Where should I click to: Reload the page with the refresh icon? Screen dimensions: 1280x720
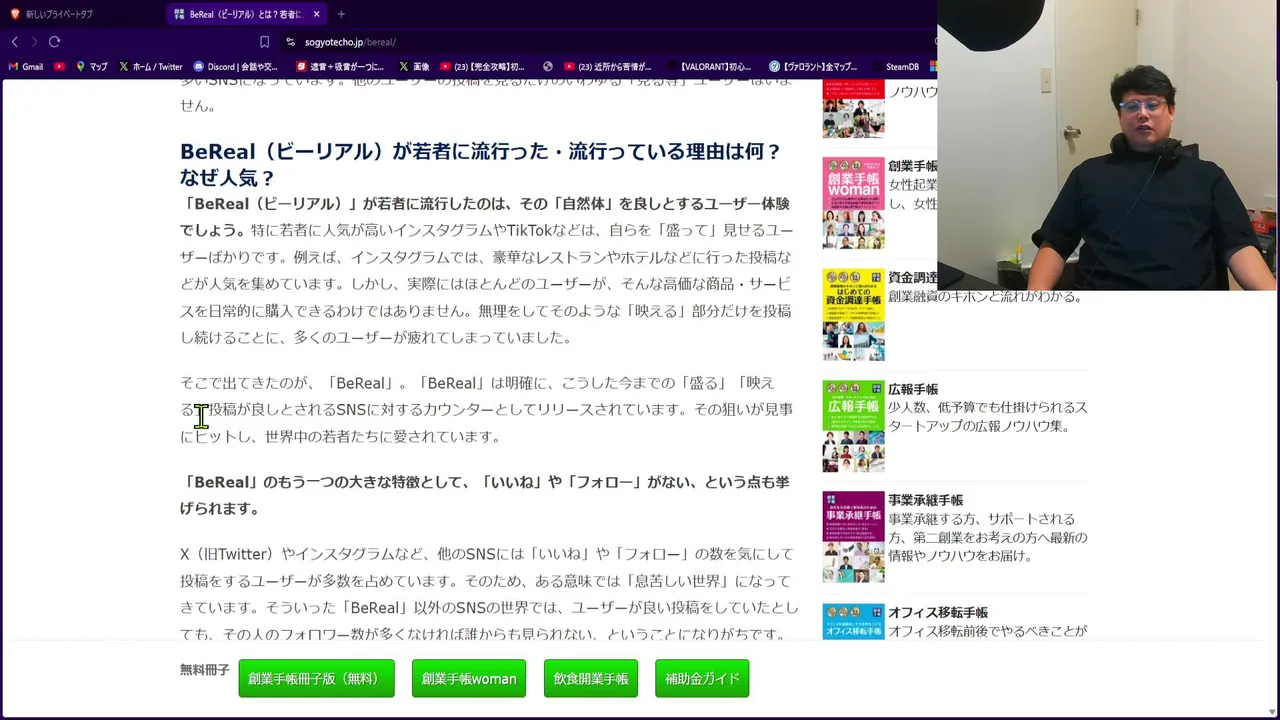coord(54,42)
